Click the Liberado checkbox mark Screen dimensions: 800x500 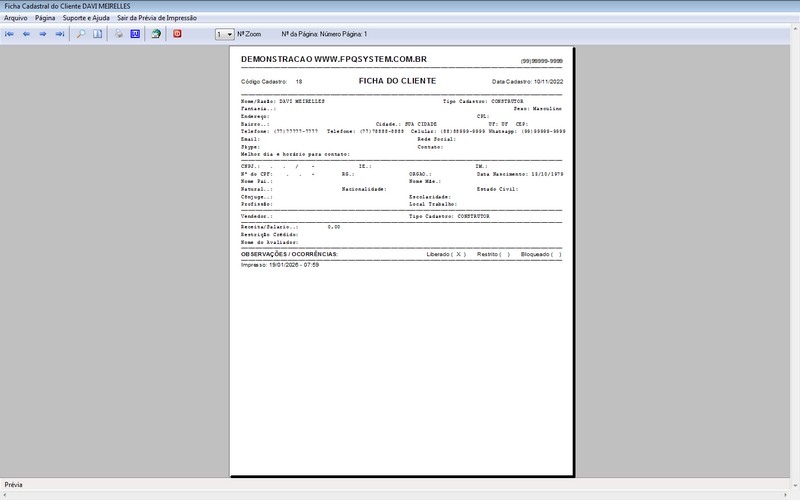click(x=459, y=255)
